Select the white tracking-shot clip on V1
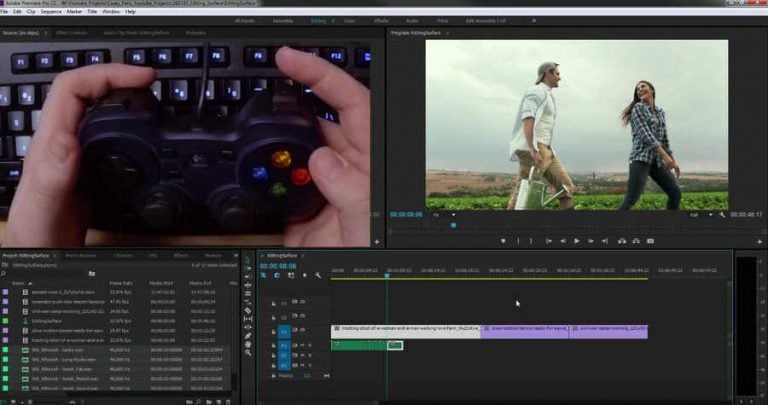The height and width of the screenshot is (405, 768). [406, 332]
